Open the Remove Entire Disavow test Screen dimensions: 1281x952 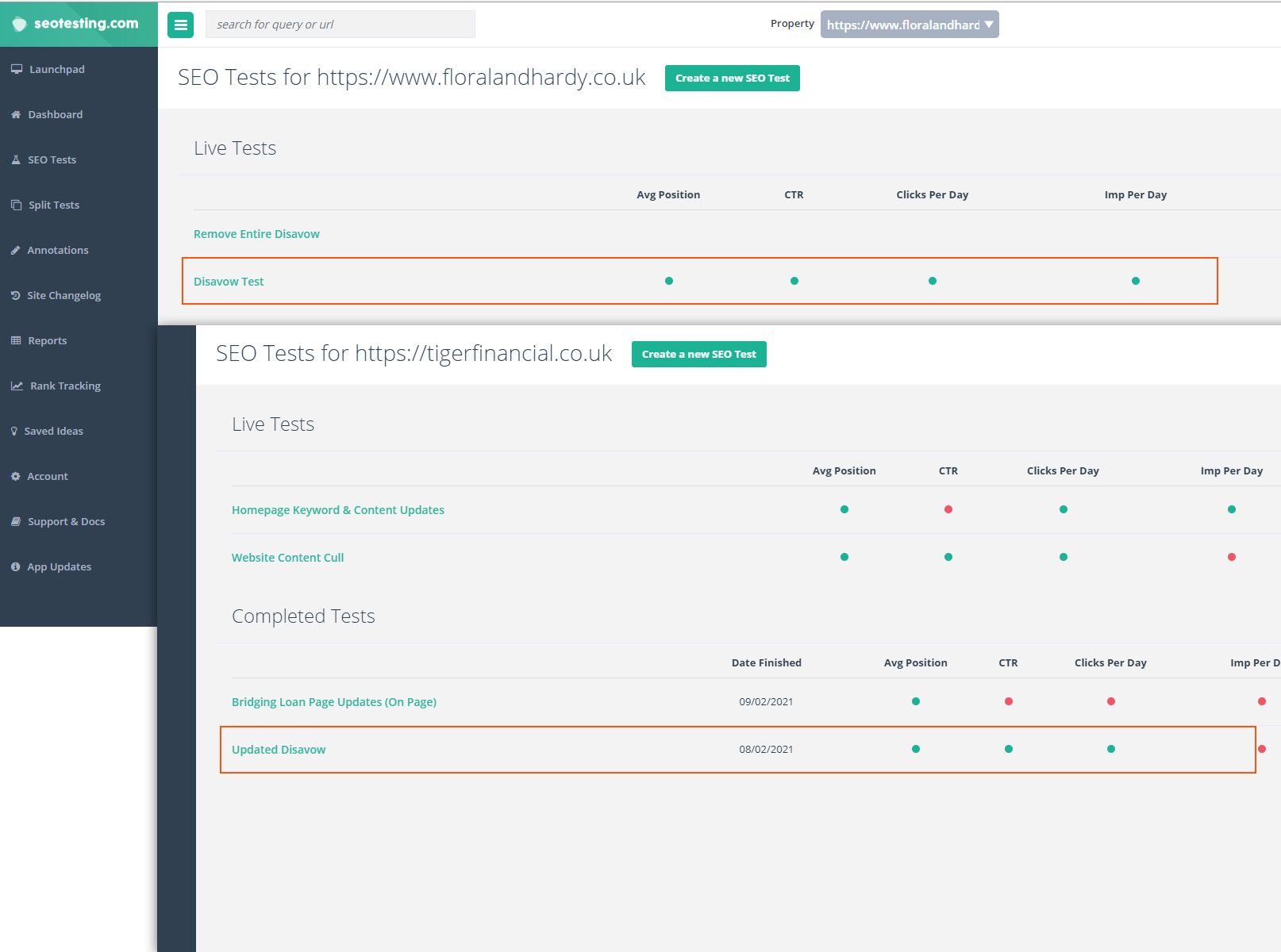pos(256,234)
